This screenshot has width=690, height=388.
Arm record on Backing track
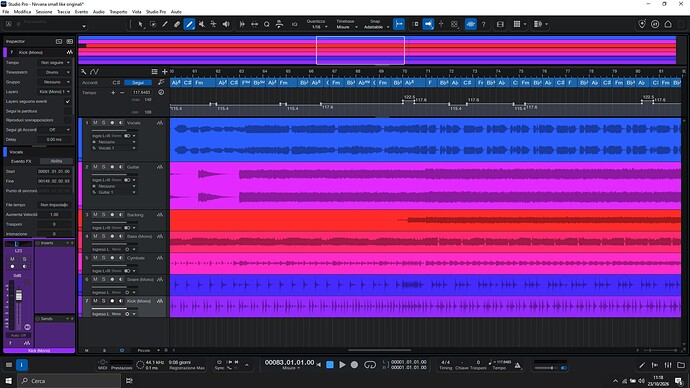pos(112,215)
